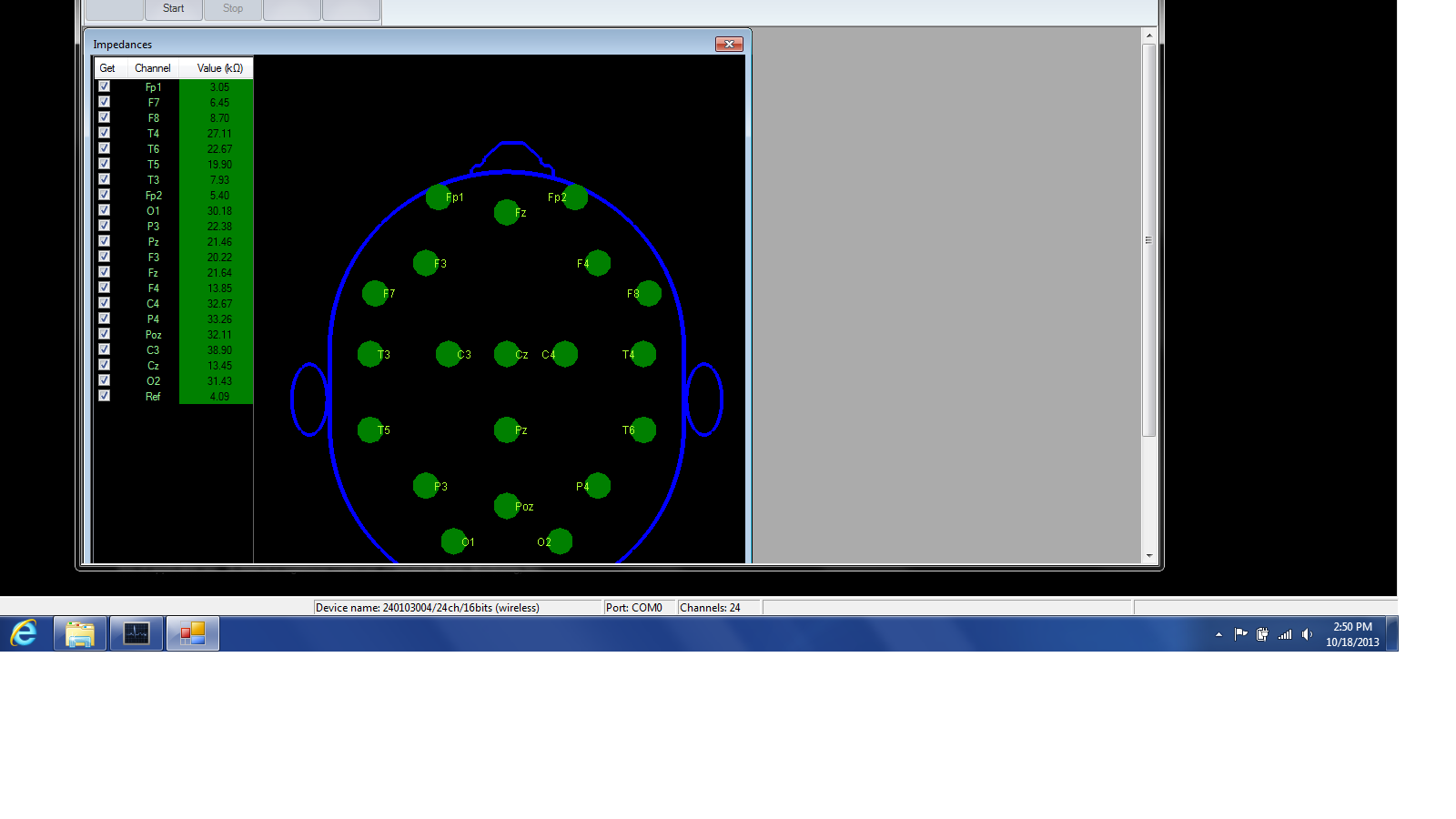The image size is (1456, 819).
Task: Select the F8 electrode marker
Action: tap(648, 293)
